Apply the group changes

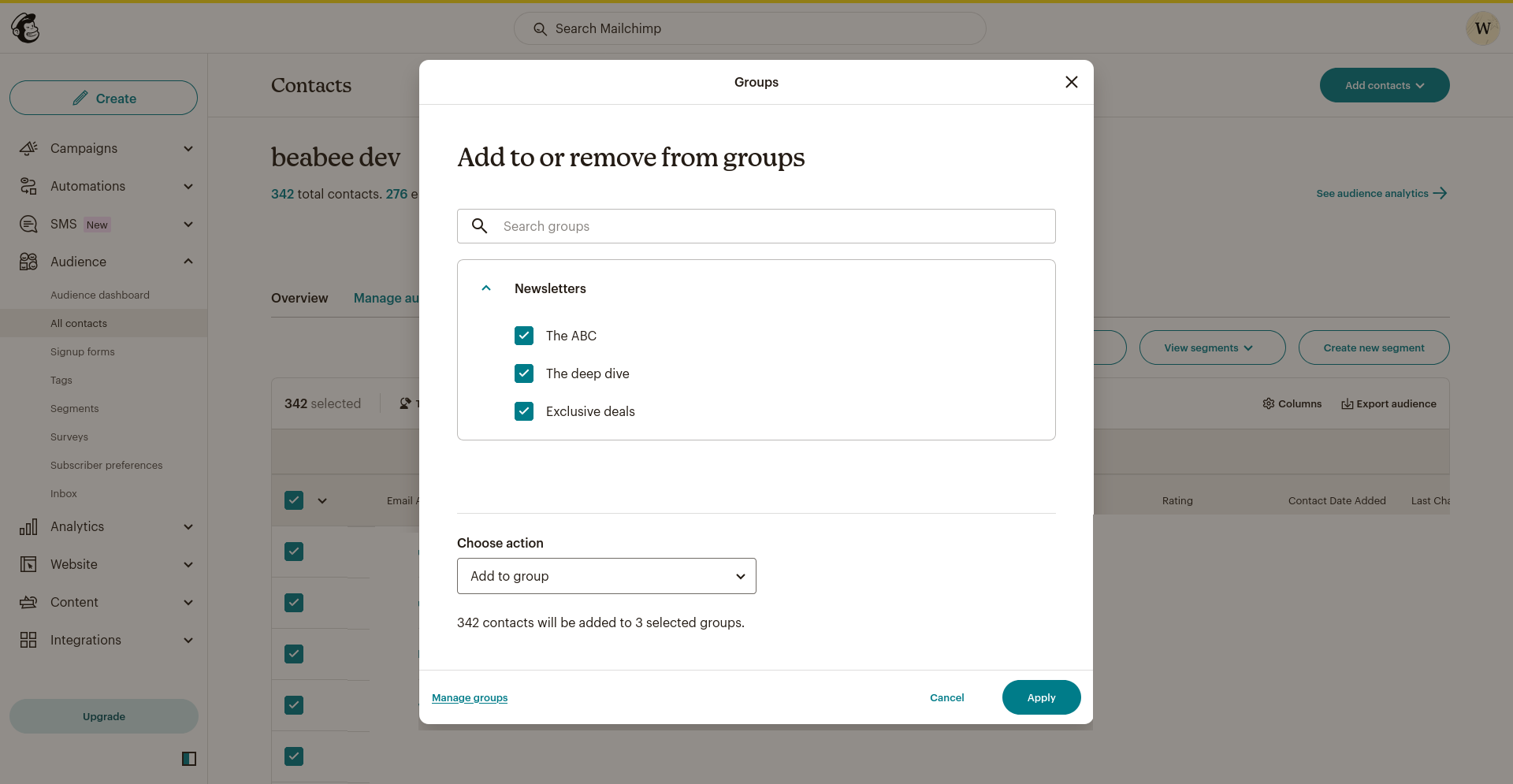[1041, 697]
